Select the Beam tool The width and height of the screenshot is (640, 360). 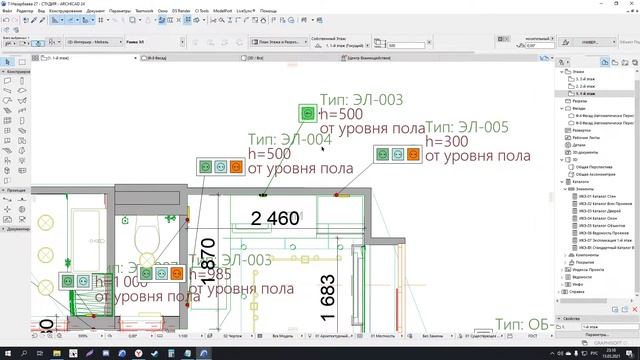pyautogui.click(x=7, y=91)
